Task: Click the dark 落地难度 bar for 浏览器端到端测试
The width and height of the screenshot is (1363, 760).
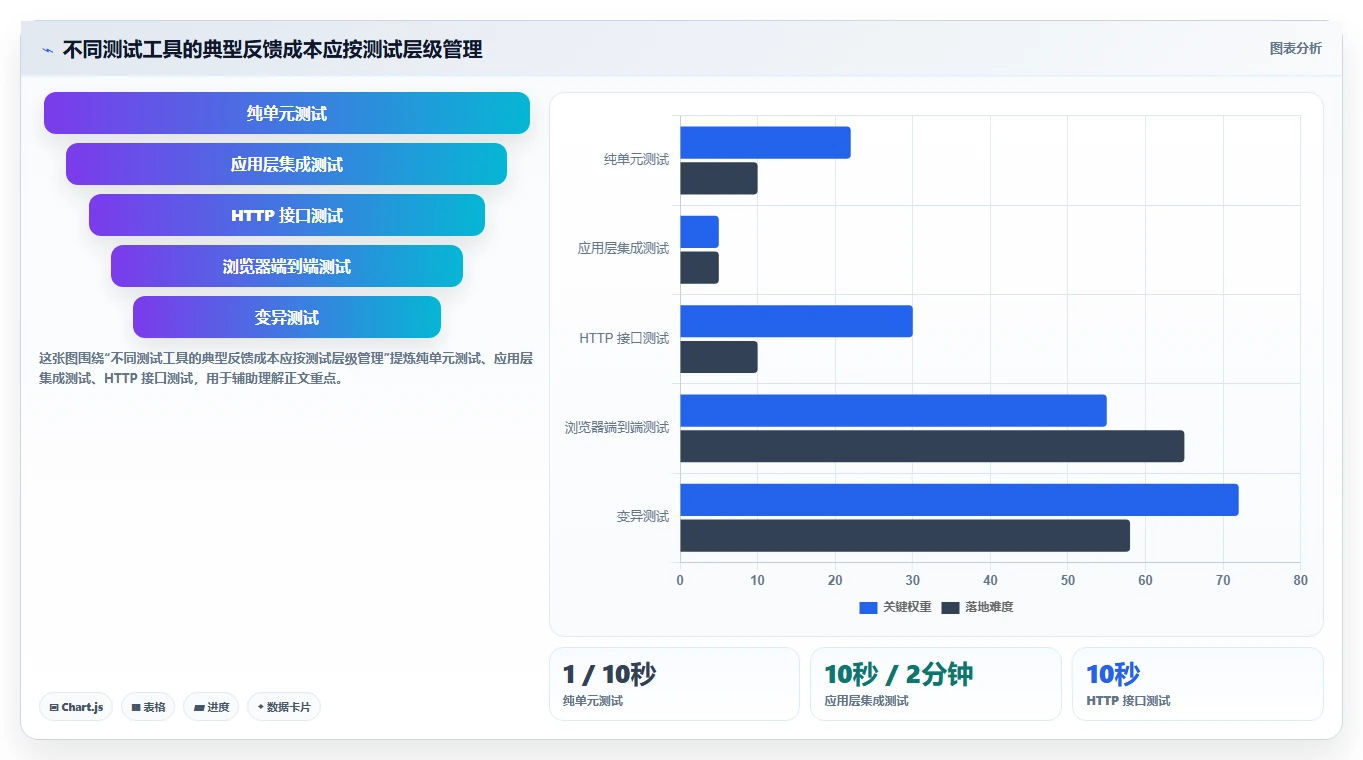Action: pyautogui.click(x=932, y=446)
